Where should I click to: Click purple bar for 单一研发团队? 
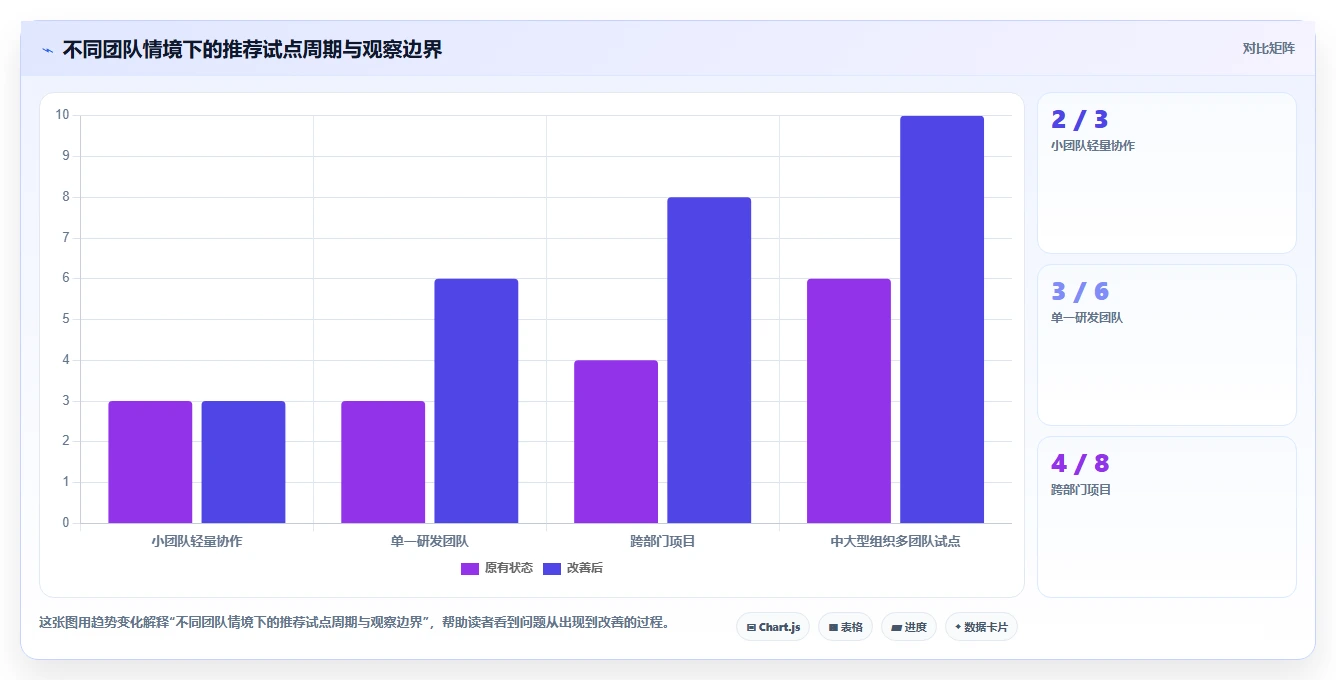pos(383,462)
